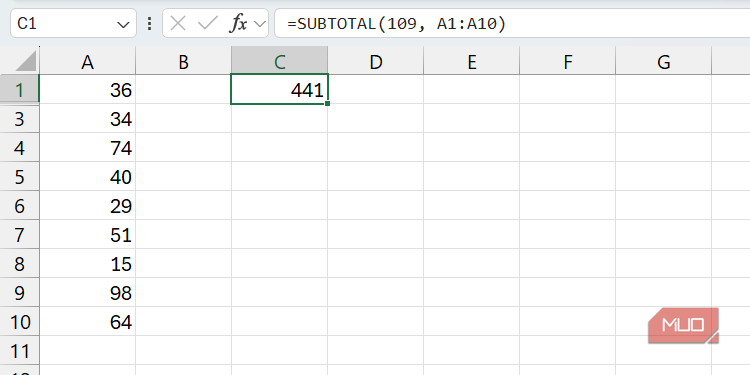Select column B header
The width and height of the screenshot is (750, 375).
[184, 61]
